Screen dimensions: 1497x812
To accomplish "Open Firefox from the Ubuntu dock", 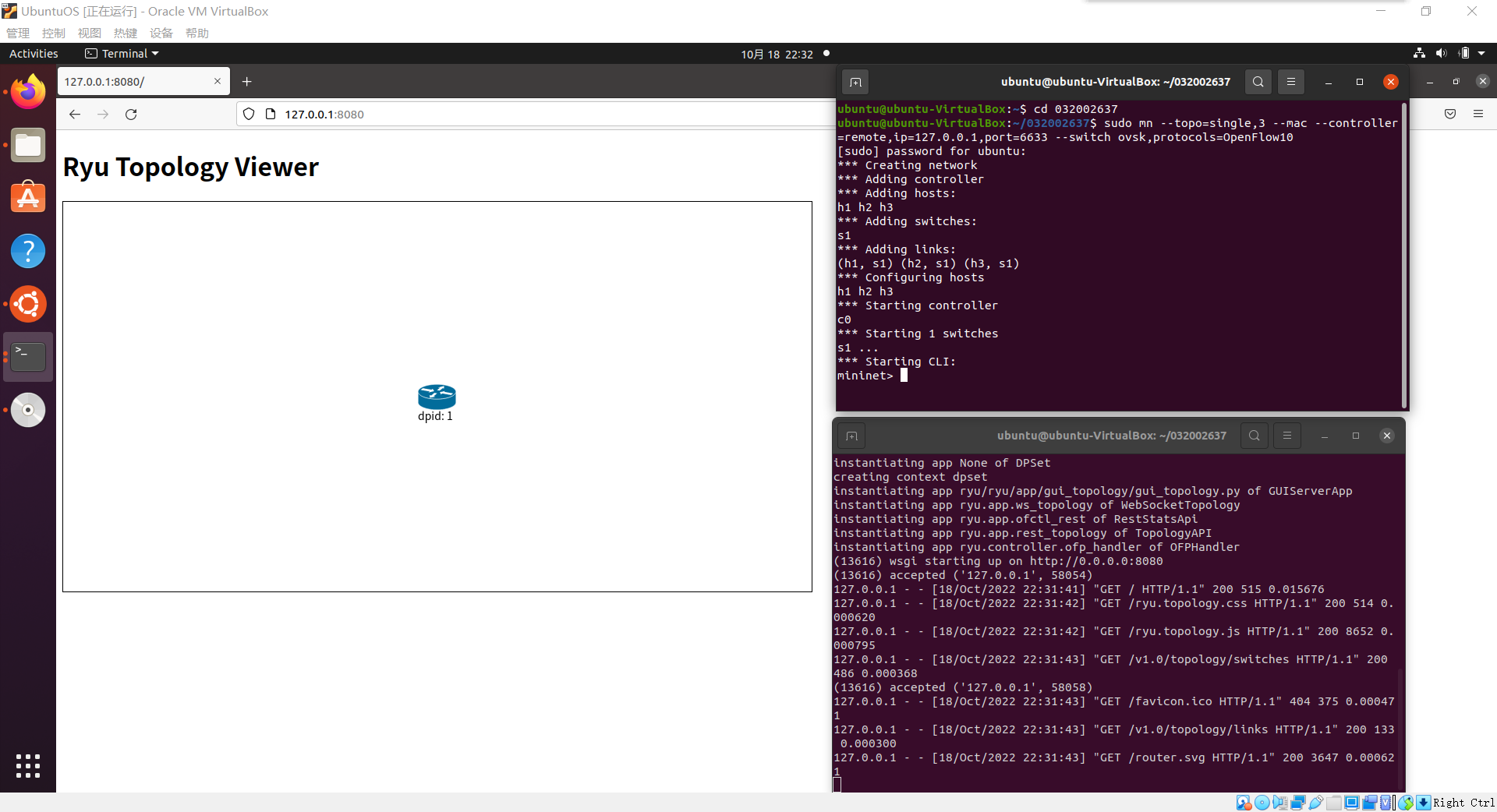I will (28, 92).
